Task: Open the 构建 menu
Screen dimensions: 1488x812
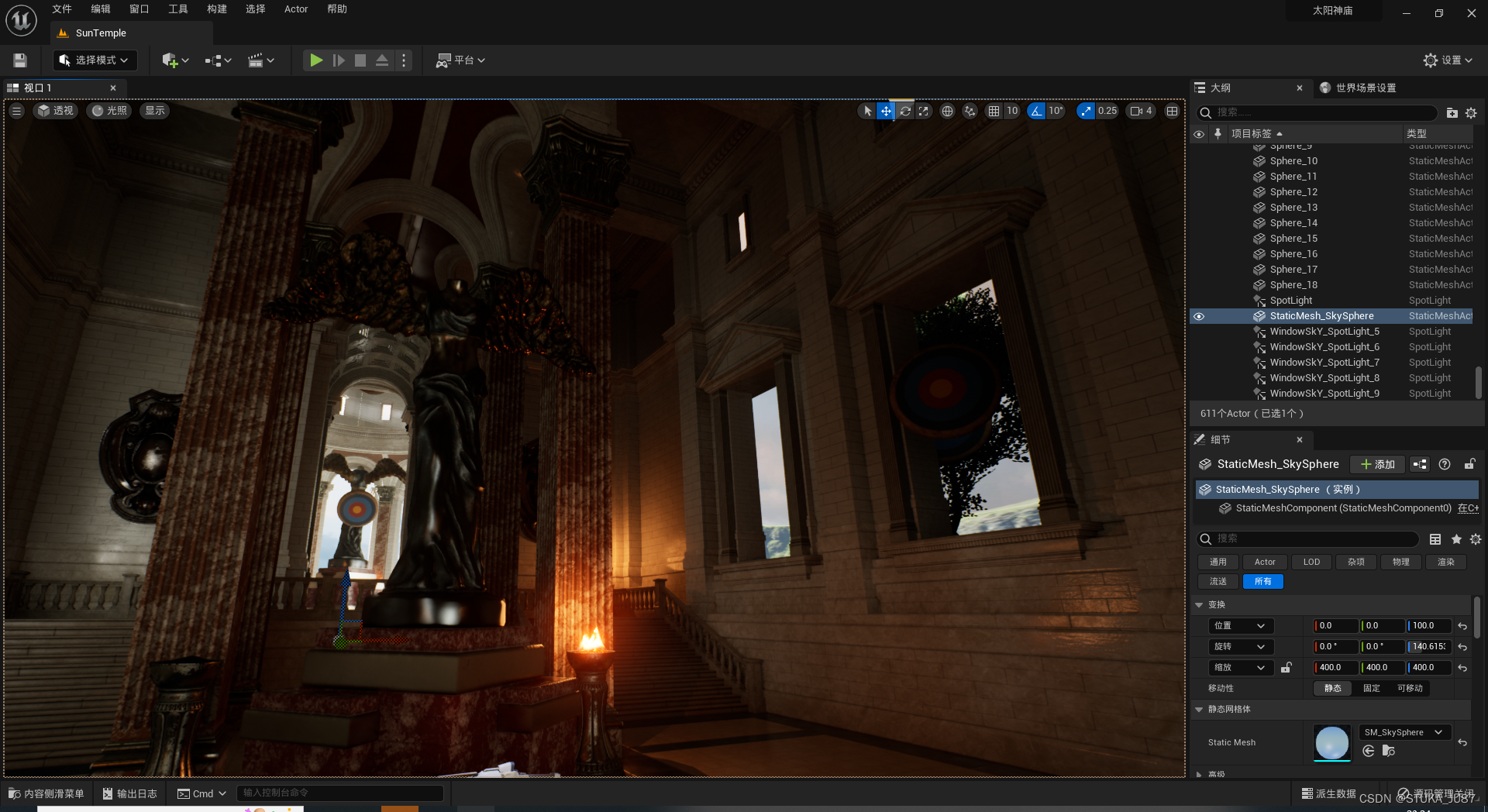Action: [x=217, y=9]
